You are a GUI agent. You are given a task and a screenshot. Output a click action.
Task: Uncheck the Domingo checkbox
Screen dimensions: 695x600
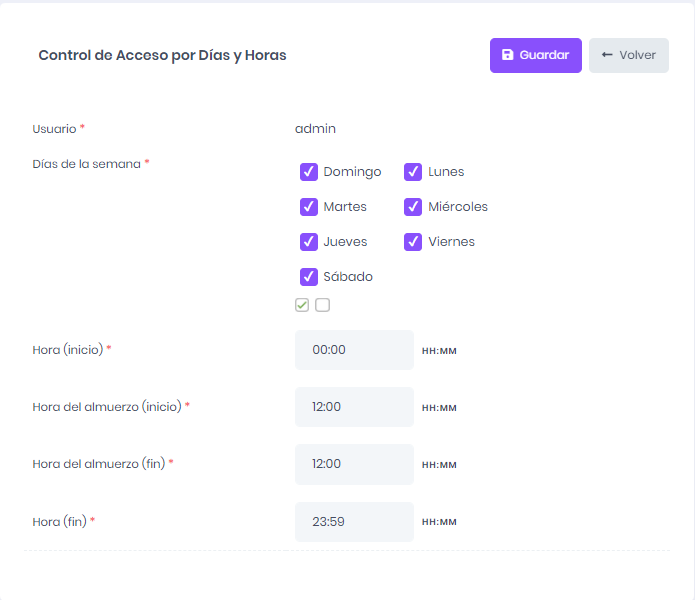point(309,172)
